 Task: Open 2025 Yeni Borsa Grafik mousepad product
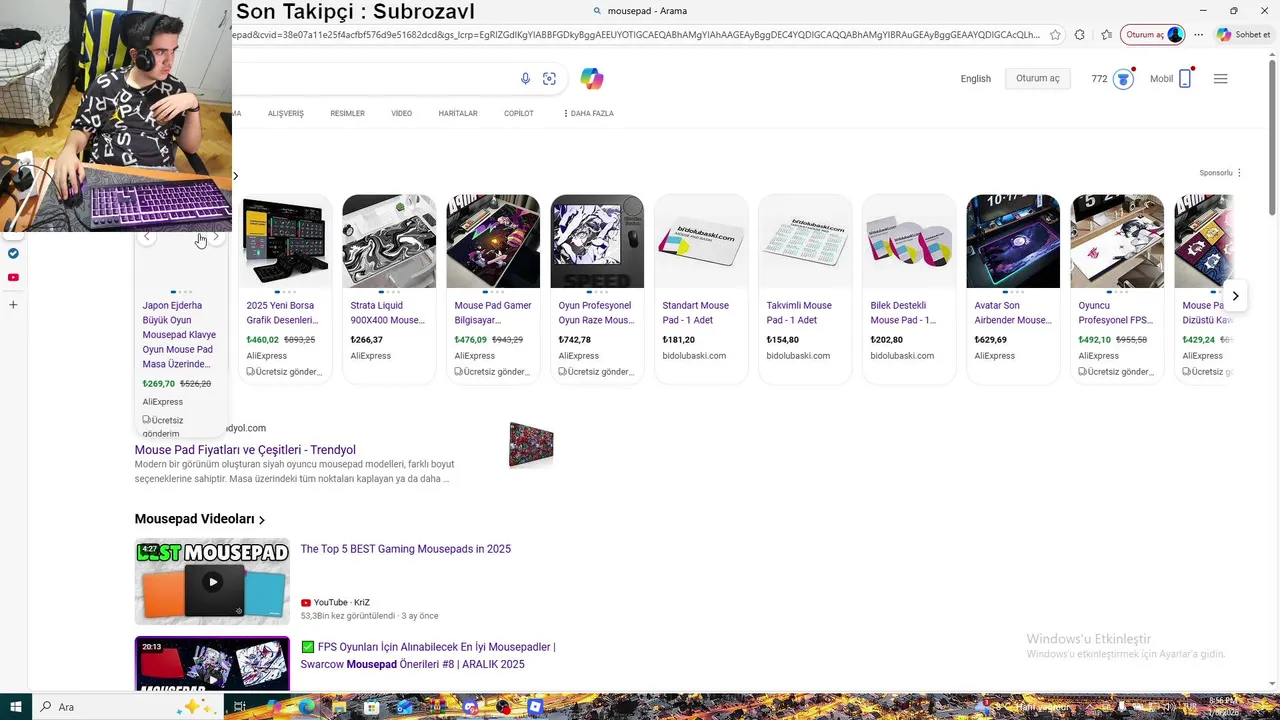282,313
